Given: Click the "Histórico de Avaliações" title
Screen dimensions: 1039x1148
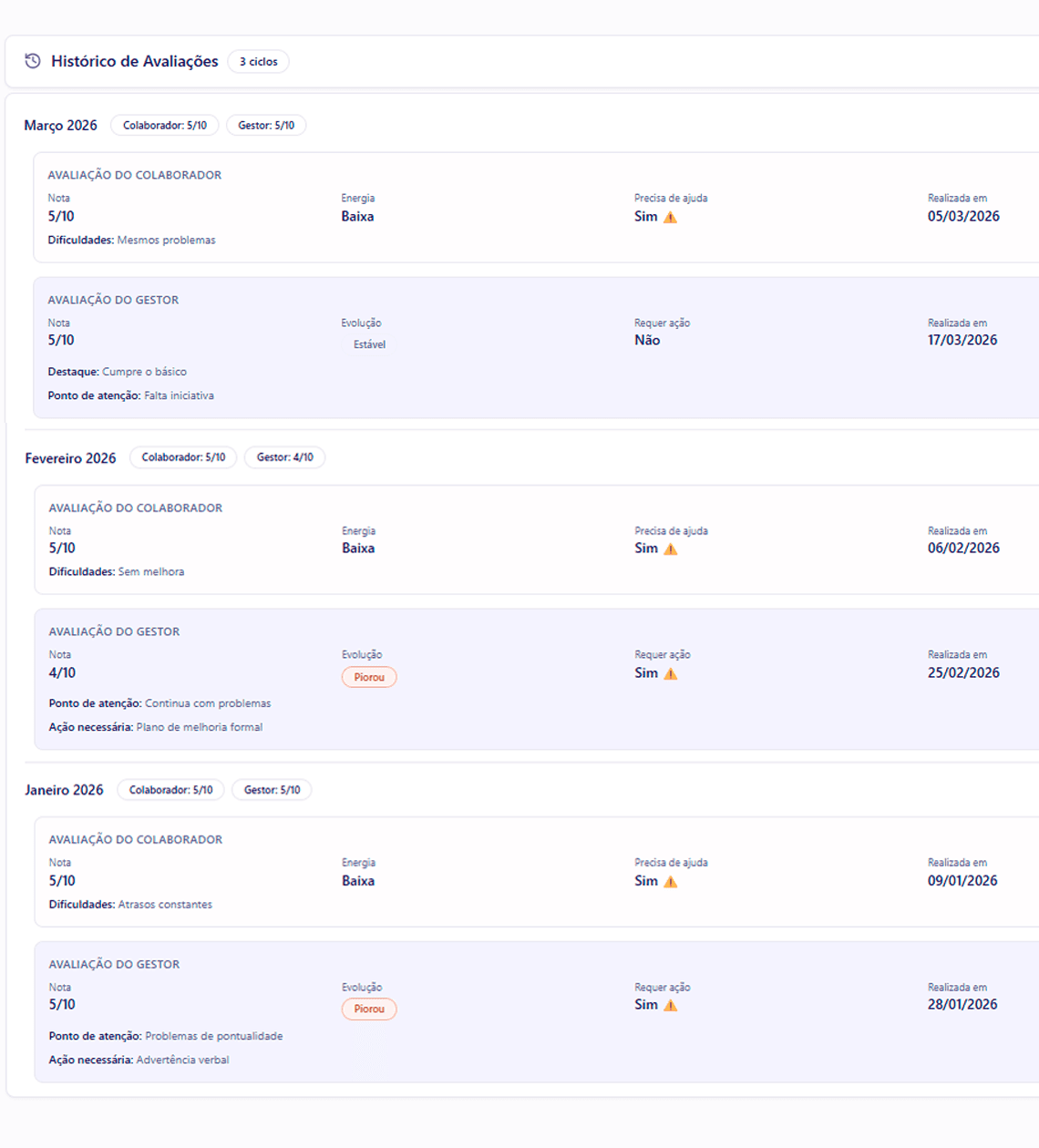Looking at the screenshot, I should tap(135, 61).
